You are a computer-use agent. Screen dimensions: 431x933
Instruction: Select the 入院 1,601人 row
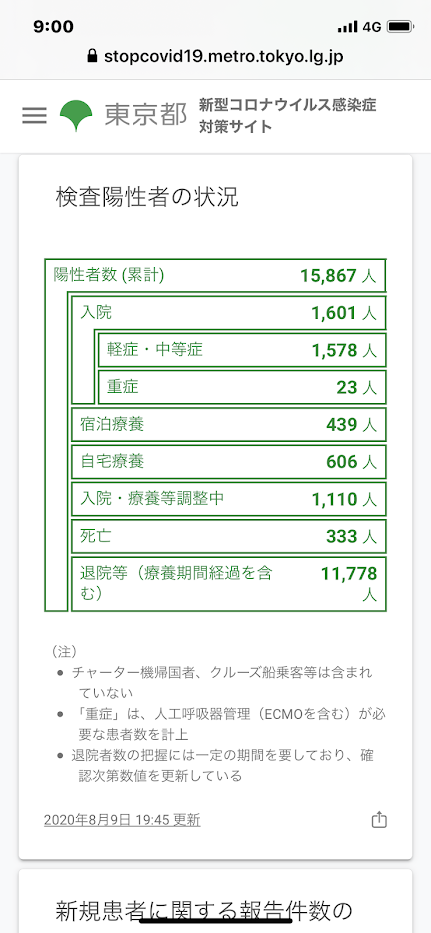[x=229, y=313]
